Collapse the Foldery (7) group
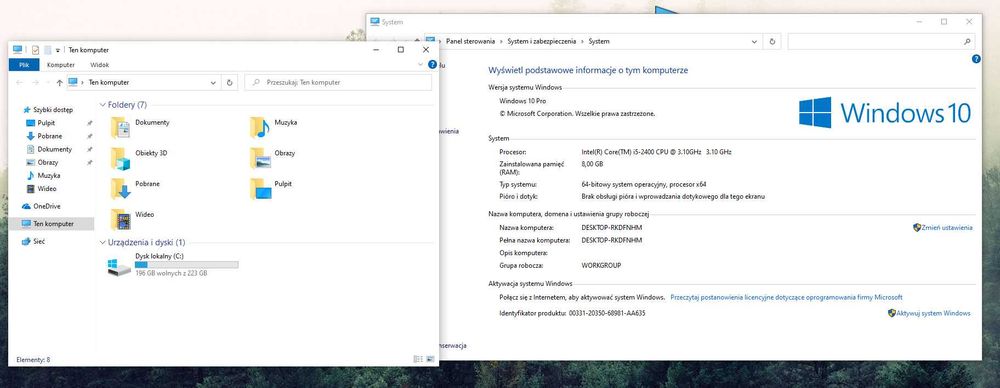 (102, 105)
